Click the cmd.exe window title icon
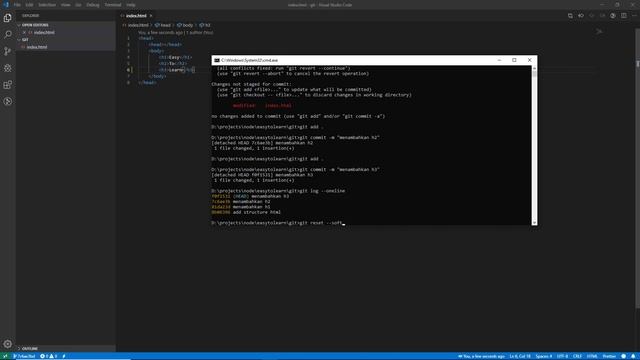 tap(217, 60)
